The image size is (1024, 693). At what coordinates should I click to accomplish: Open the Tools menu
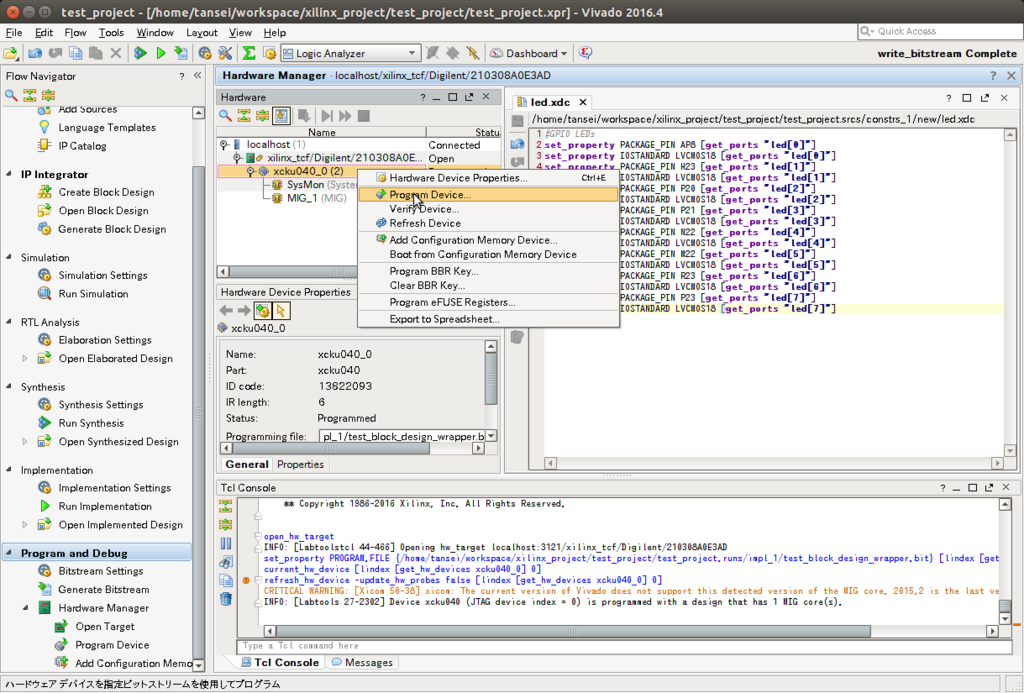pyautogui.click(x=111, y=32)
